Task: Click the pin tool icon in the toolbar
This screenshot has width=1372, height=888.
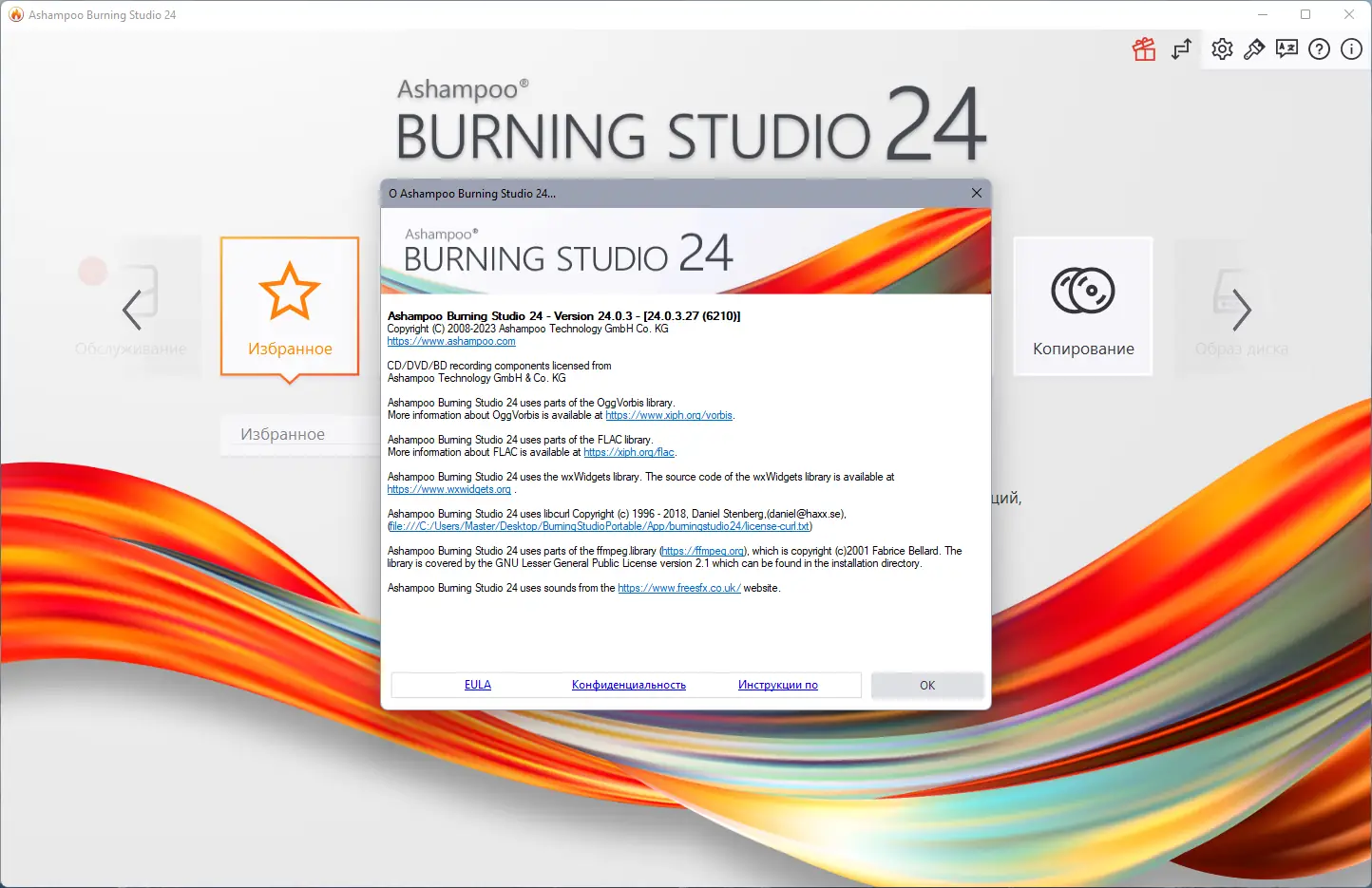Action: coord(1254,49)
